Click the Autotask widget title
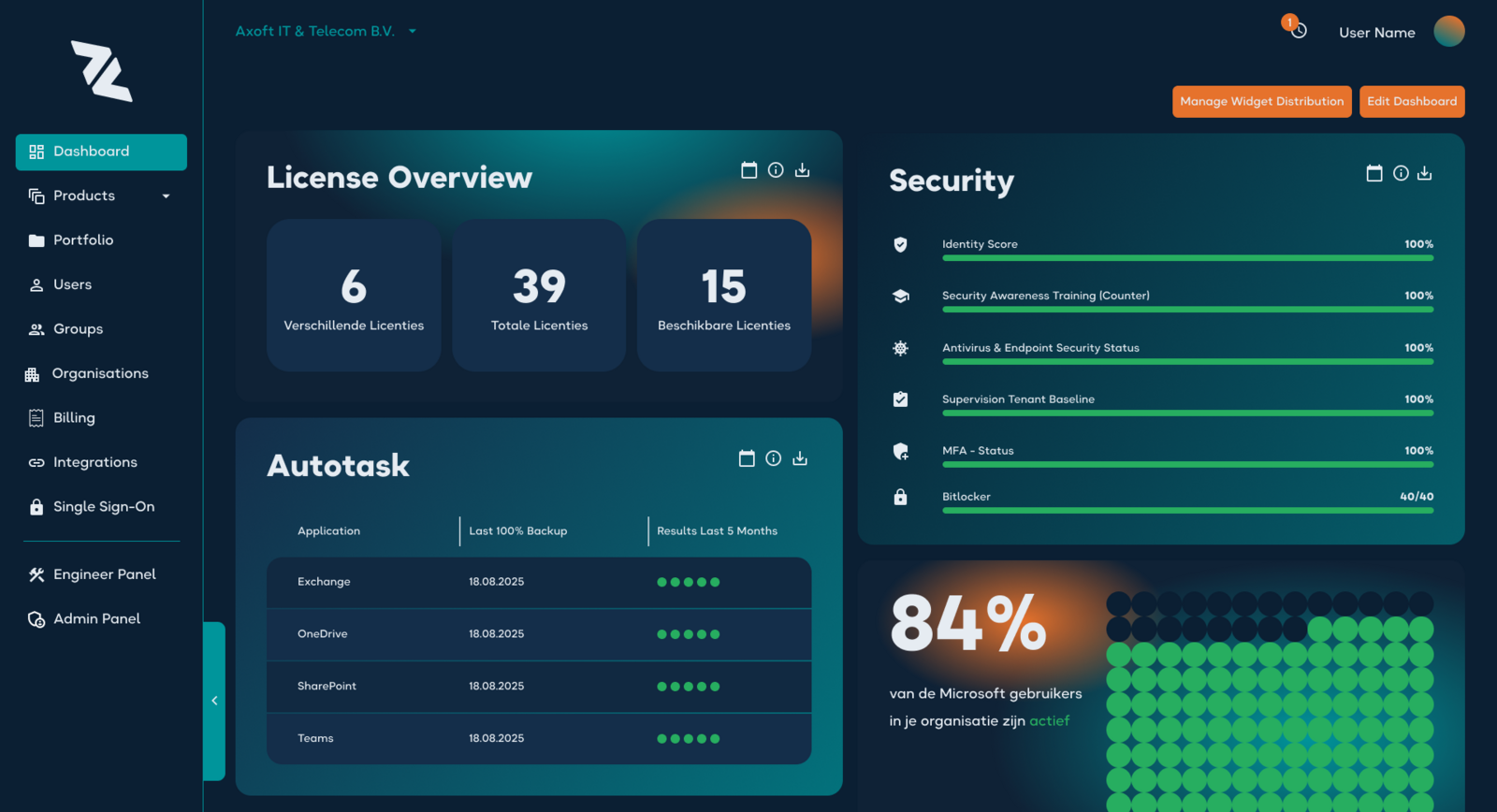Viewport: 1497px width, 812px height. click(339, 466)
